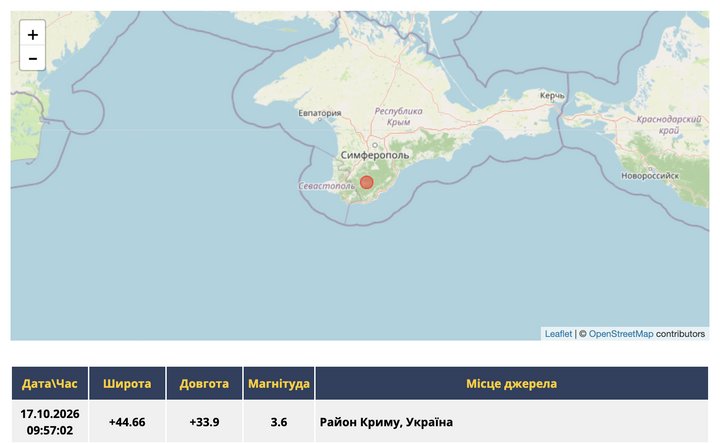Click the Керчь city label

tap(552, 95)
